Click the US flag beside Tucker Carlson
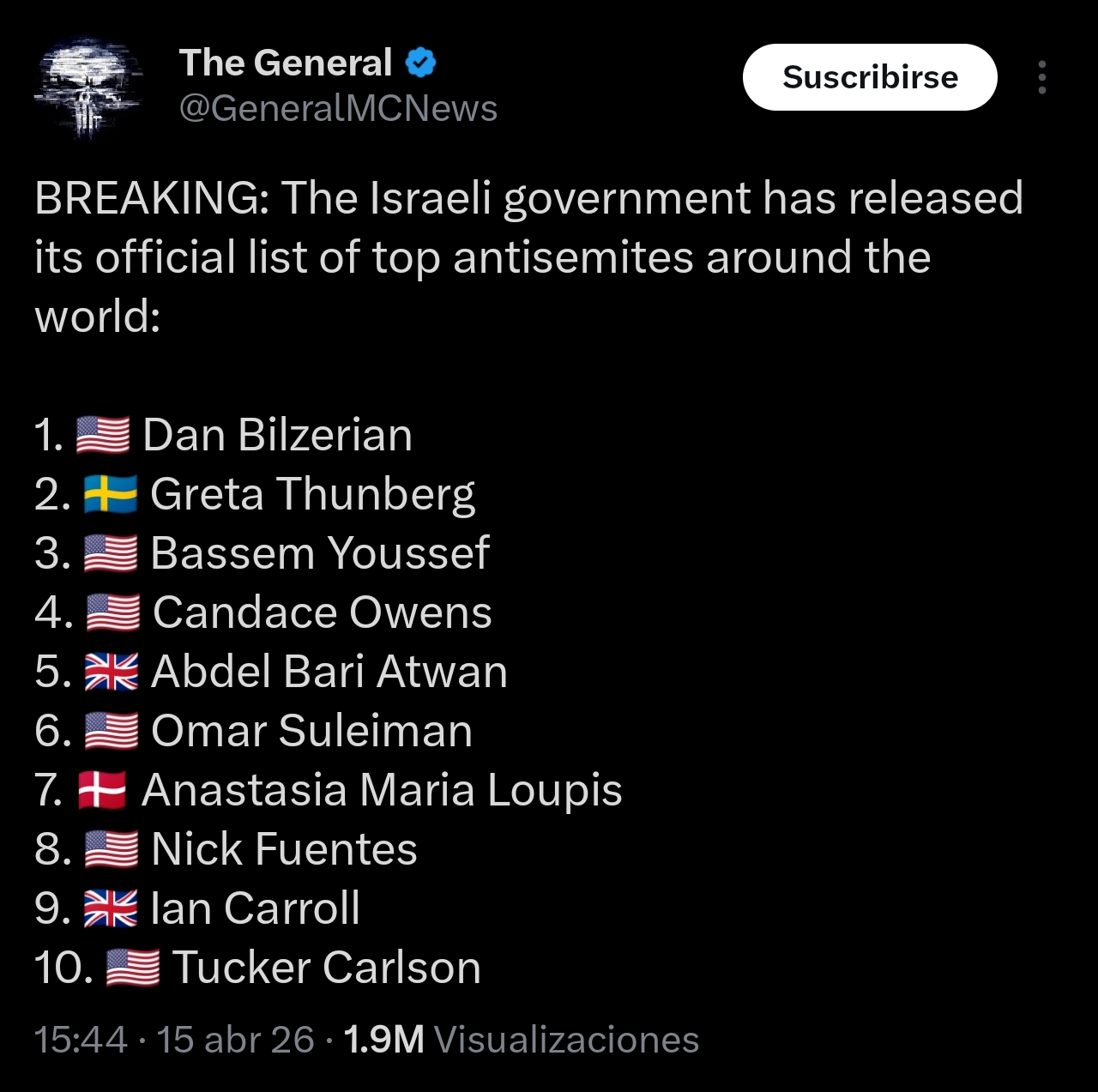The width and height of the screenshot is (1098, 1092). point(133,968)
